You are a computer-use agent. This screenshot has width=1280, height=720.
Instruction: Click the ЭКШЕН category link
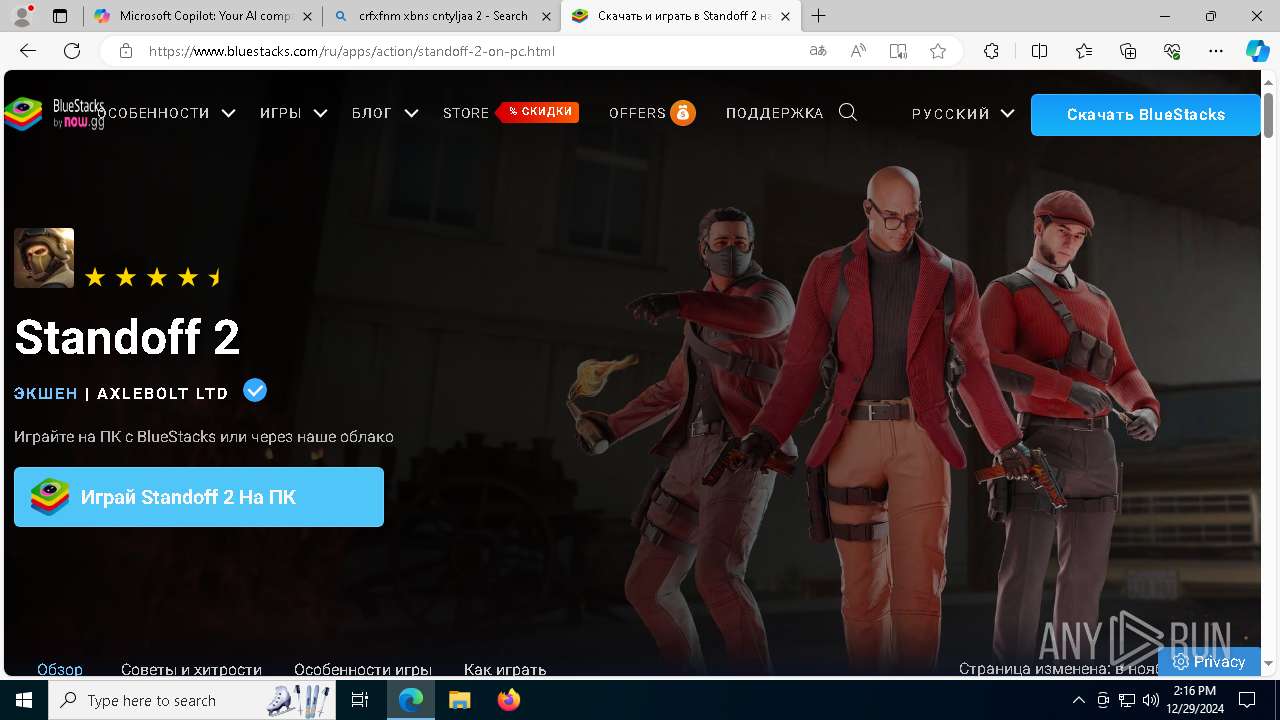[x=46, y=393]
